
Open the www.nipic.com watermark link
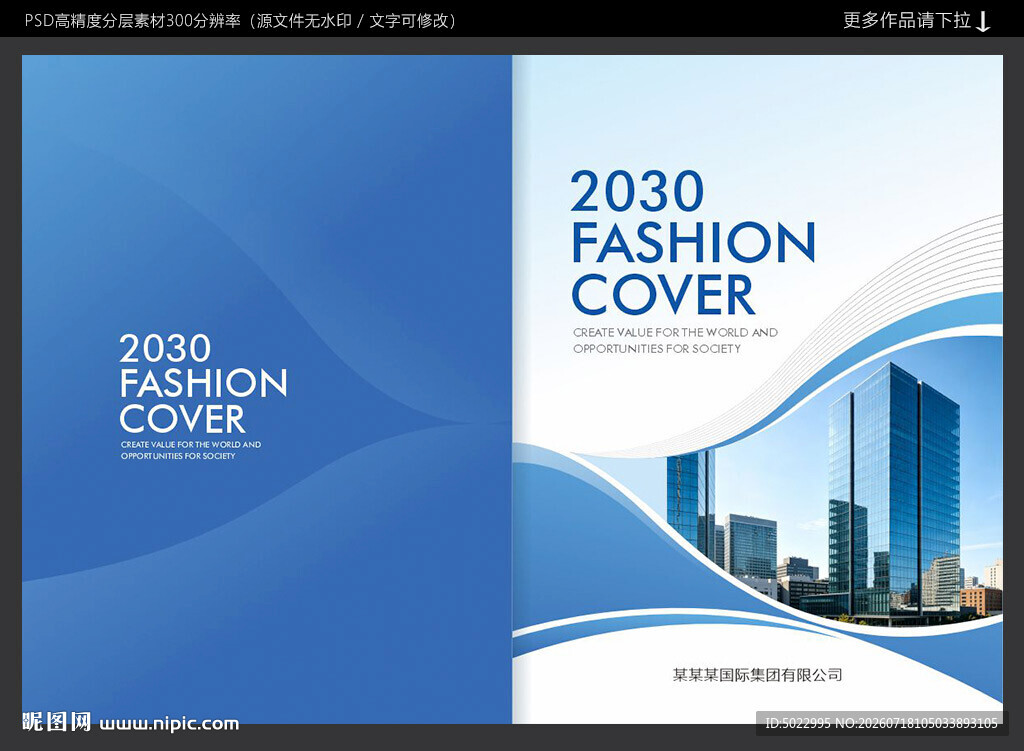pyautogui.click(x=169, y=724)
